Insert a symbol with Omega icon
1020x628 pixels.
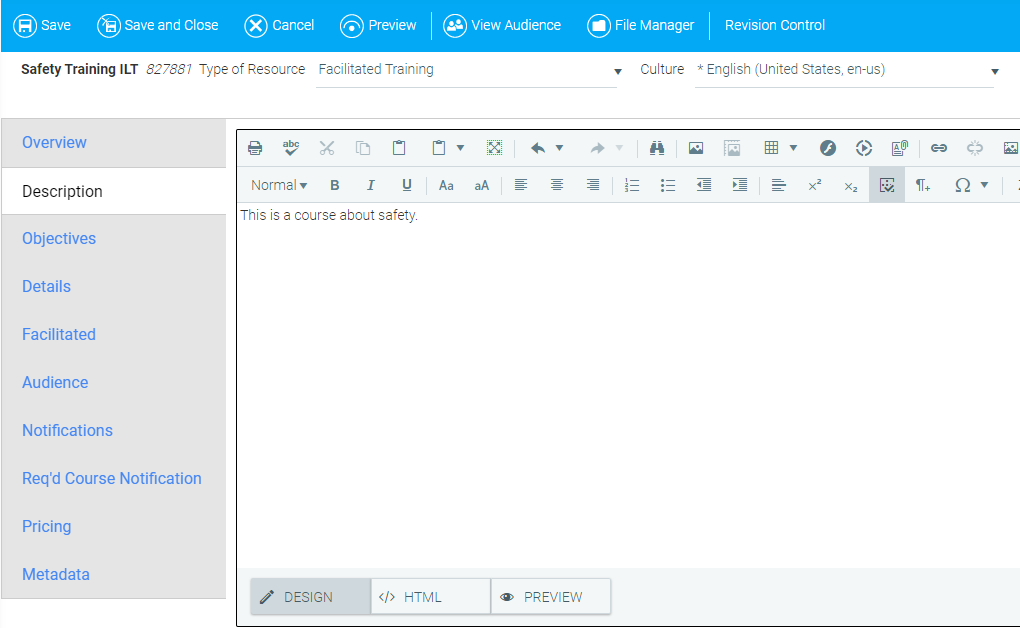963,185
